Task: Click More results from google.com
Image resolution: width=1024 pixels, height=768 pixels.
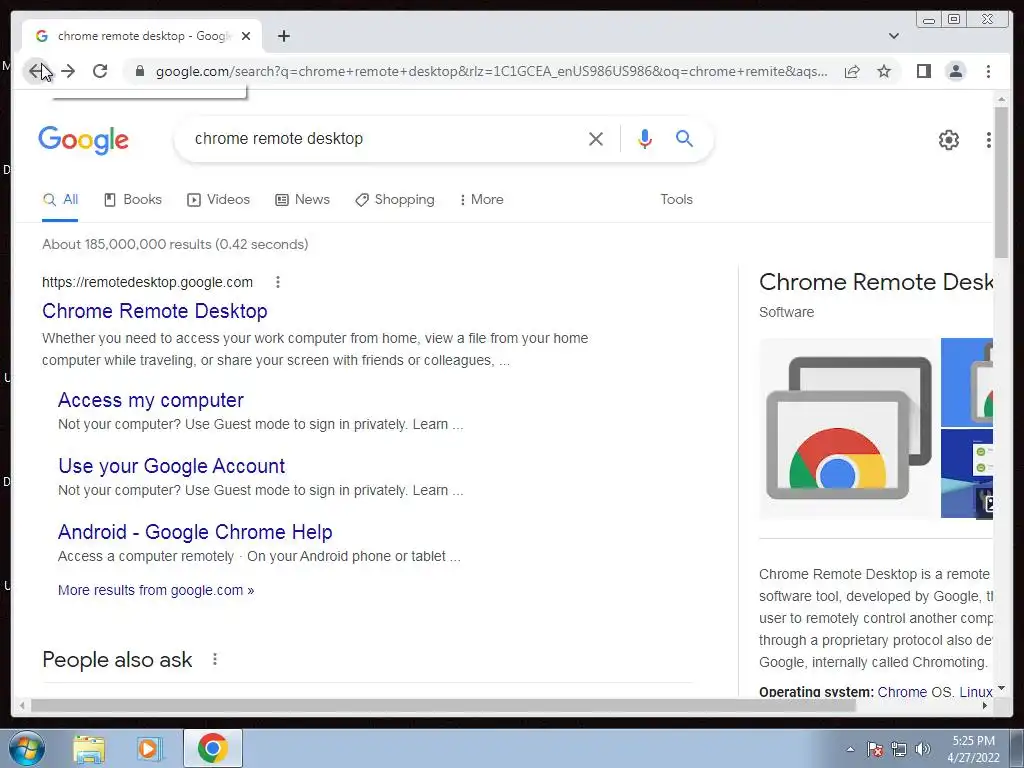Action: point(156,590)
